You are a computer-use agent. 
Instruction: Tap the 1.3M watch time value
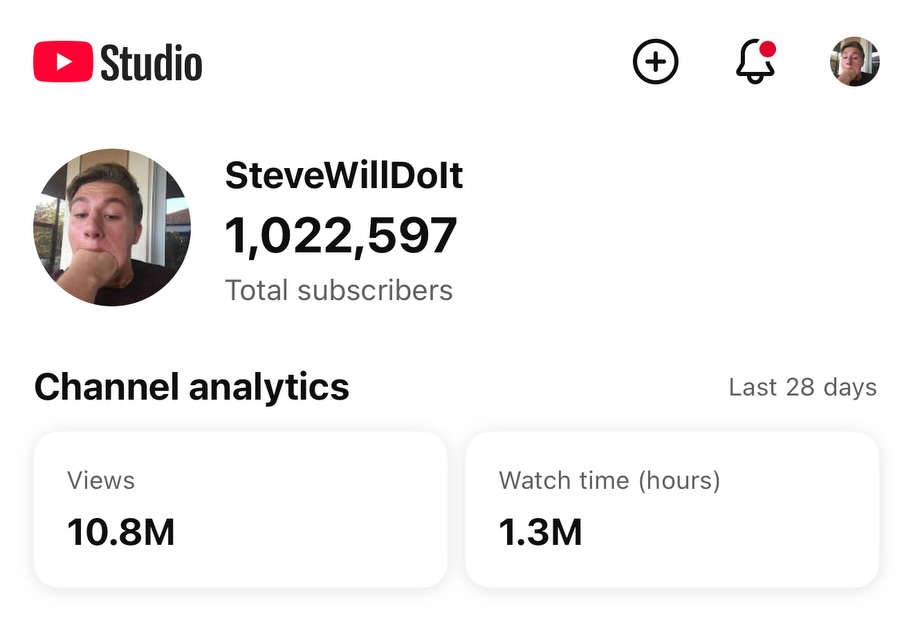click(x=540, y=532)
